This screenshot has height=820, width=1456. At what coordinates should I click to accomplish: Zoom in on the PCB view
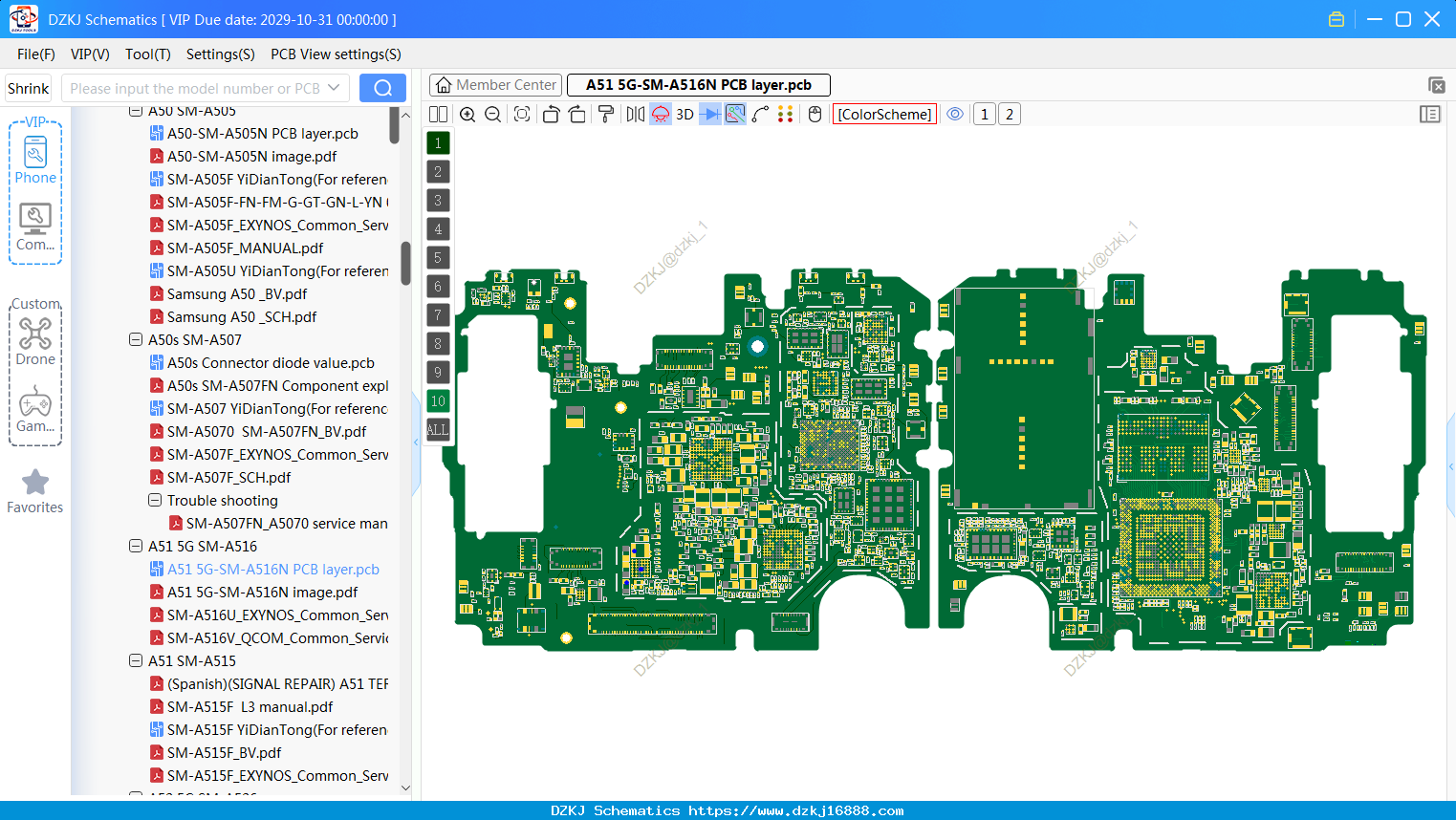pos(467,115)
